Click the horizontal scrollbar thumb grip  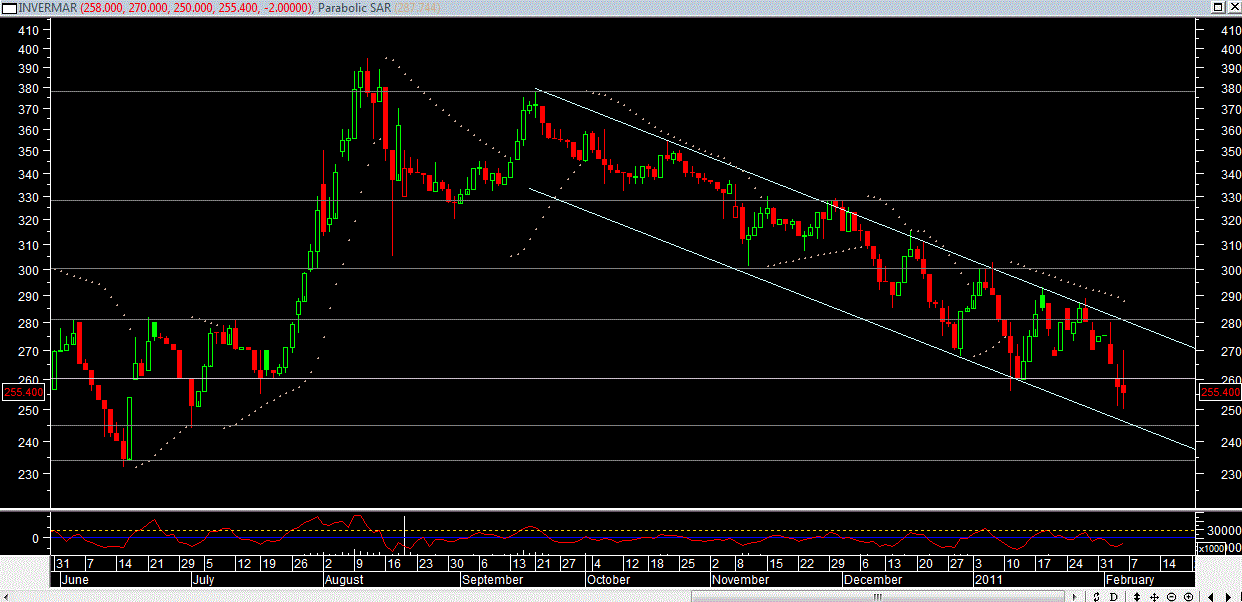(878, 597)
